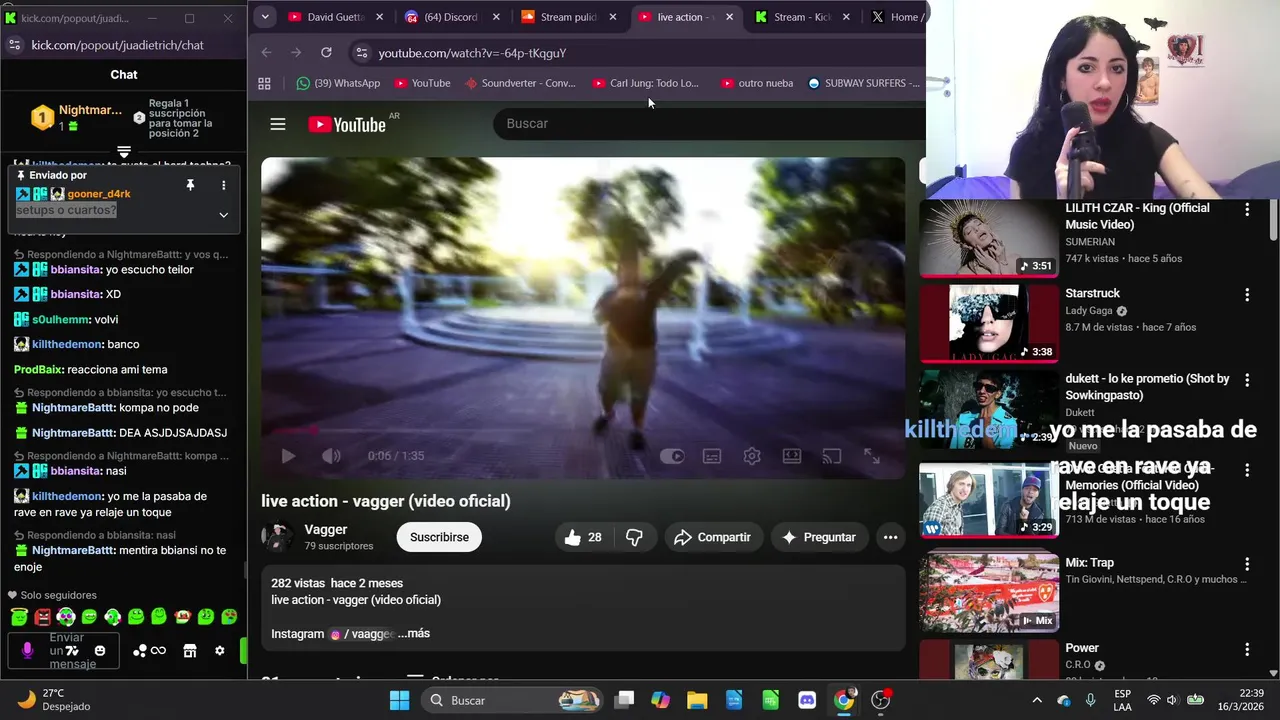Screen dimensions: 1280x720
Task: Collapse leaderboard handle in Kick chat
Action: click(x=124, y=151)
